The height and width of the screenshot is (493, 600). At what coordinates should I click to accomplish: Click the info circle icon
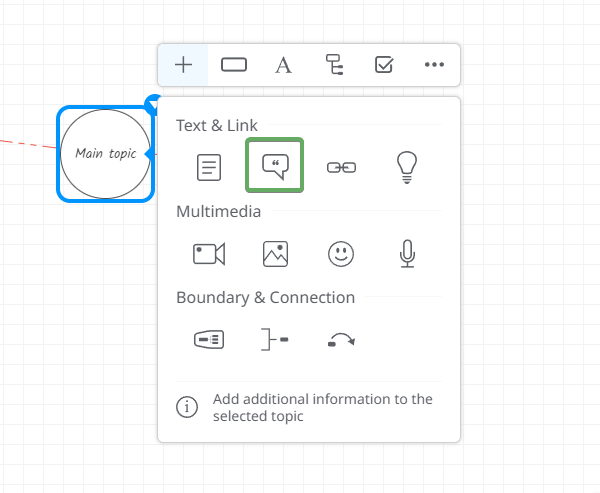coord(187,407)
